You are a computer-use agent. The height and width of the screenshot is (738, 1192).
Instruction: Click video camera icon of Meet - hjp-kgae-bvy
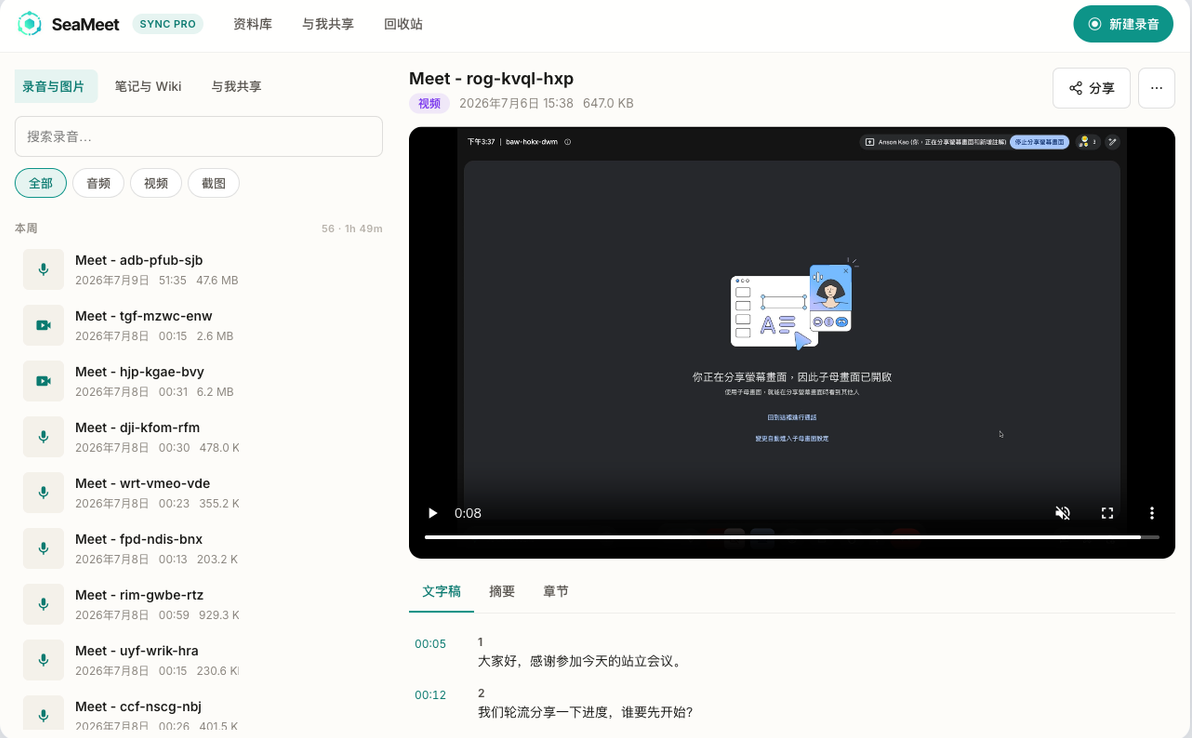point(43,381)
